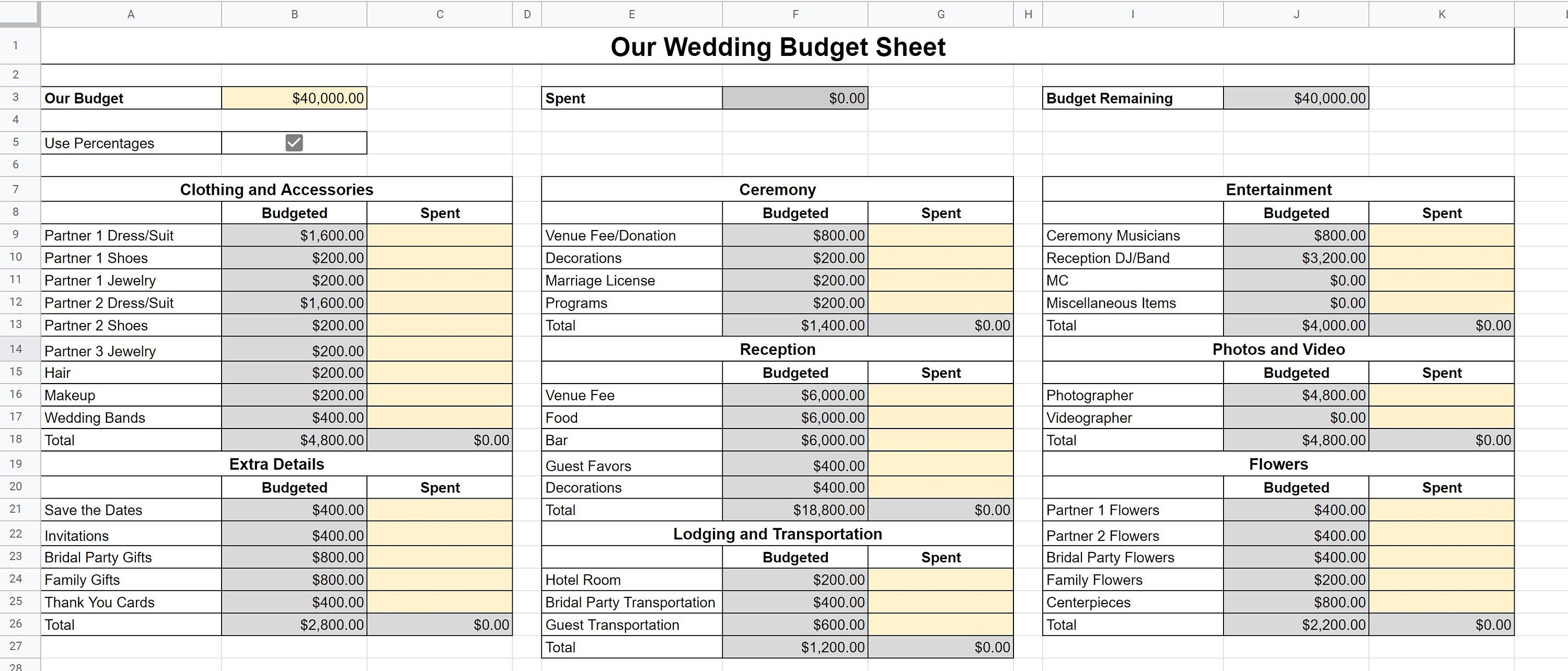This screenshot has width=1568, height=671.
Task: Select the Extra Details Total $2,800.00 cell
Action: [x=294, y=625]
